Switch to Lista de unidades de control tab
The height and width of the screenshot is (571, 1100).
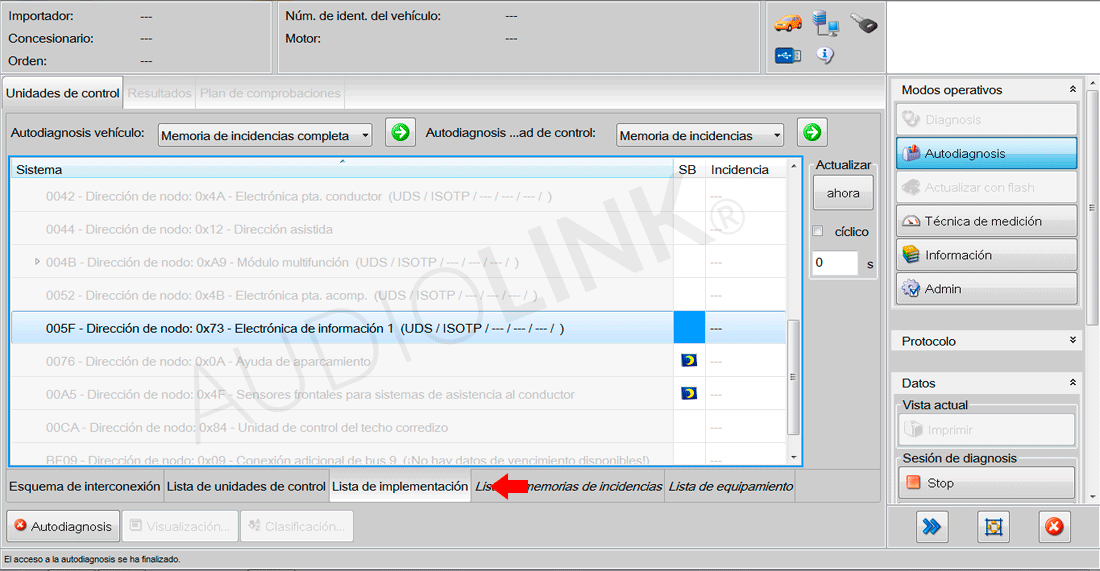point(246,487)
